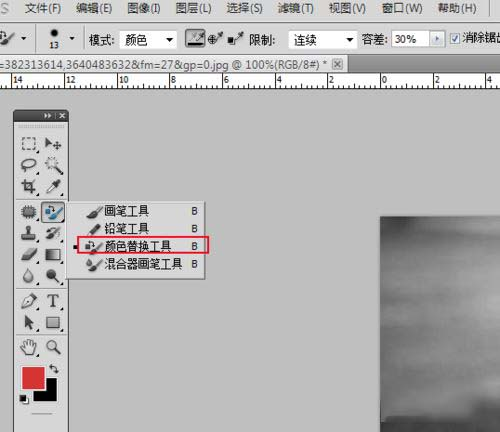Click the black background color swatch
Image resolution: width=500 pixels, height=432 pixels.
point(50,393)
